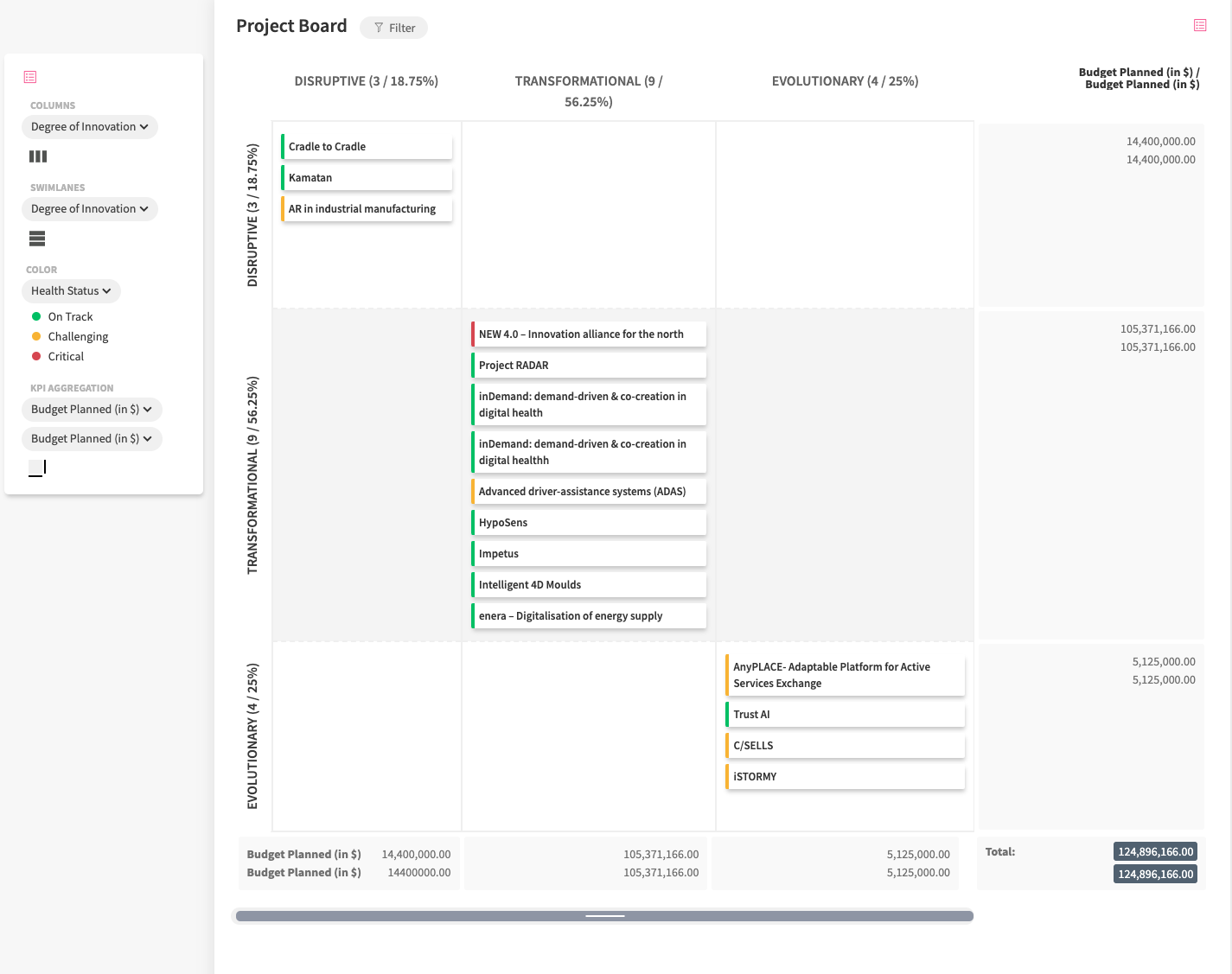Viewport: 1232px width, 974px height.
Task: Click the columns layout icon
Action: [38, 156]
